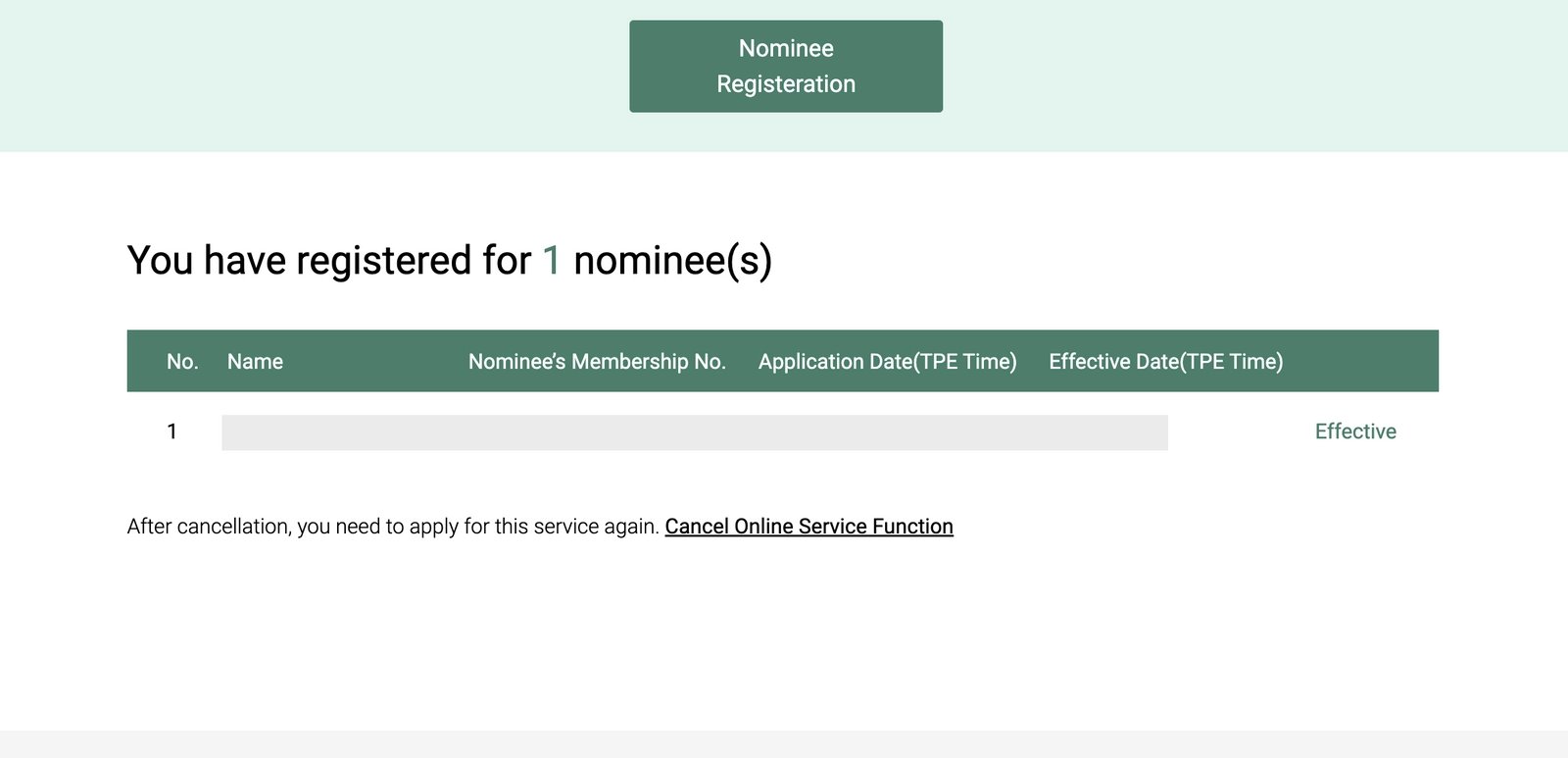The height and width of the screenshot is (758, 1568).
Task: Click the Name column header
Action: (255, 362)
